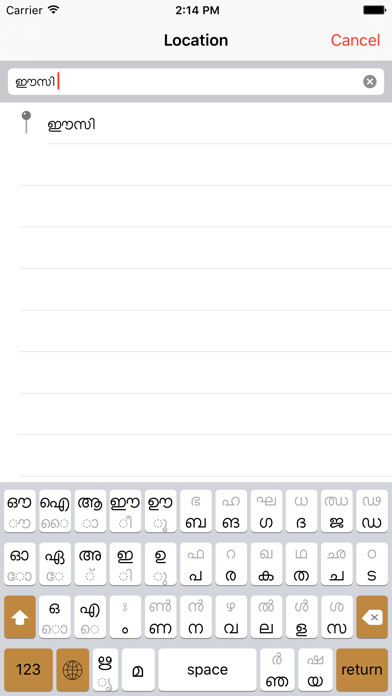This screenshot has height=696, width=392.
Task: Tap the മ key beside space
Action: 138,669
